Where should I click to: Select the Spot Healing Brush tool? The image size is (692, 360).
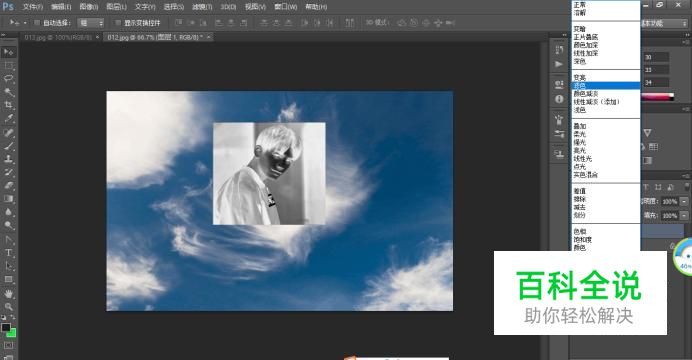[8, 132]
